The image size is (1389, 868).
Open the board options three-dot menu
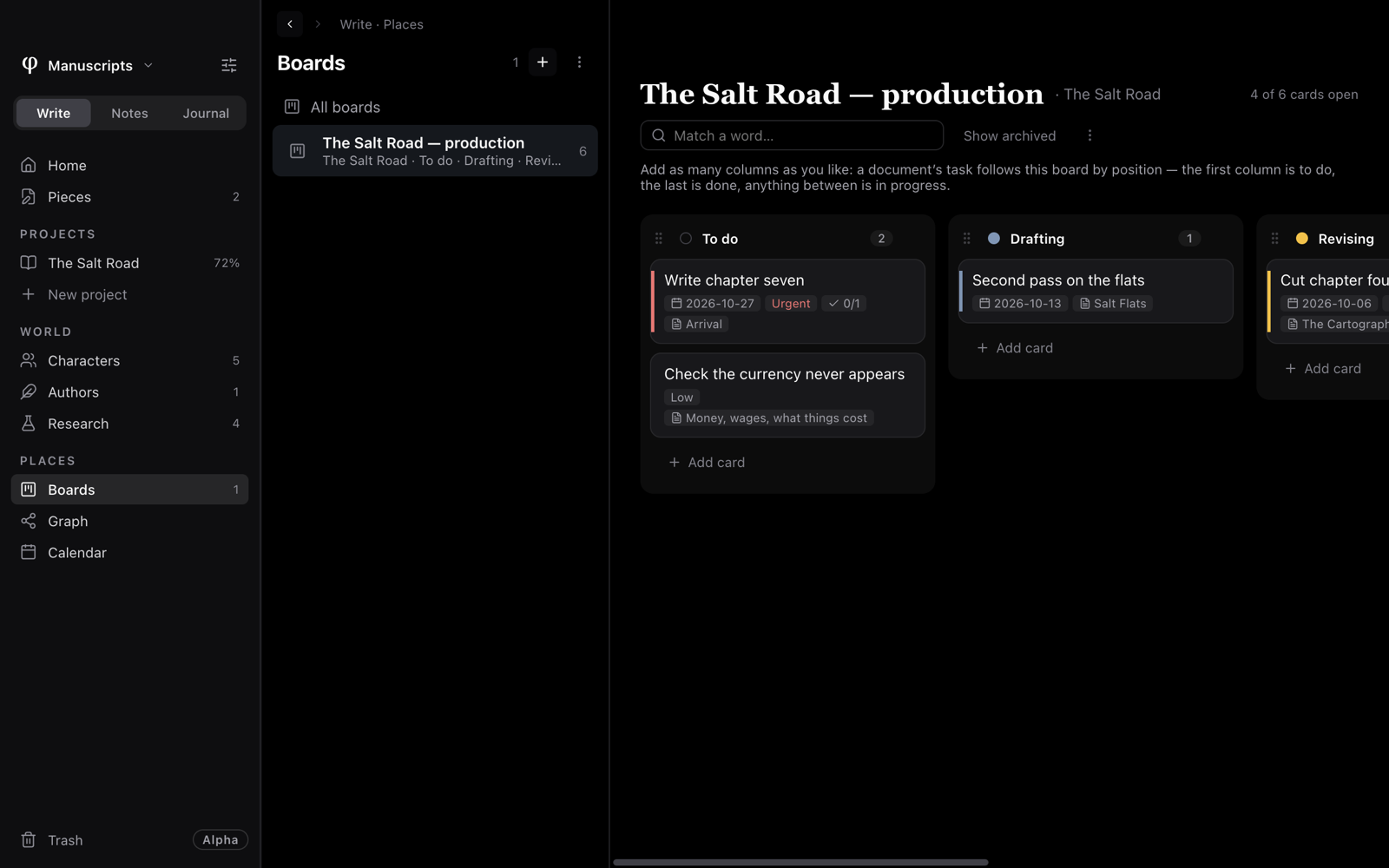(x=1089, y=135)
